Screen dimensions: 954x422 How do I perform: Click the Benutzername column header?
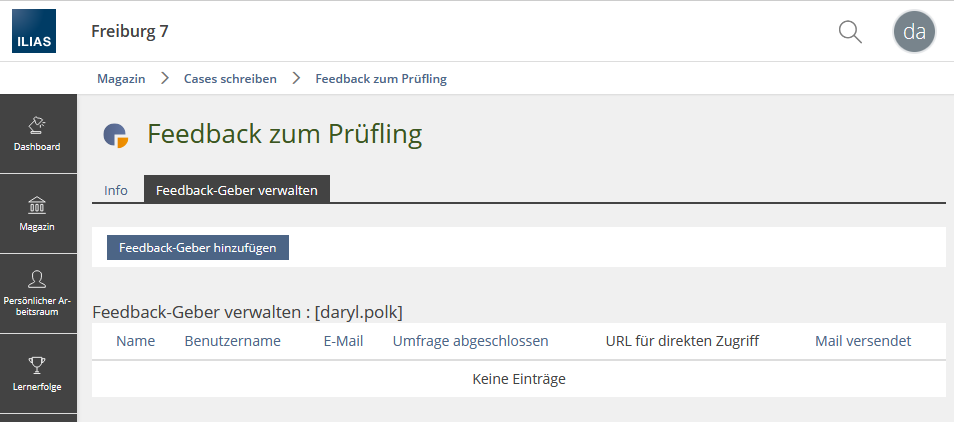233,341
